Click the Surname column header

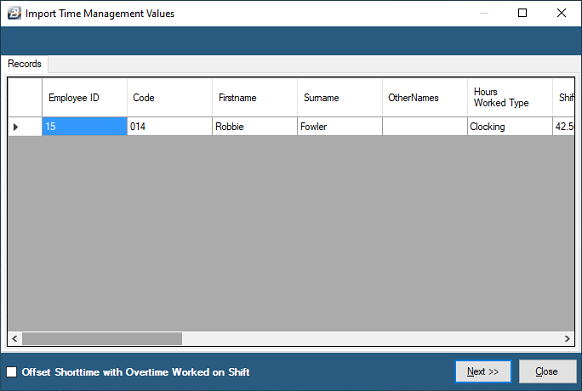340,98
